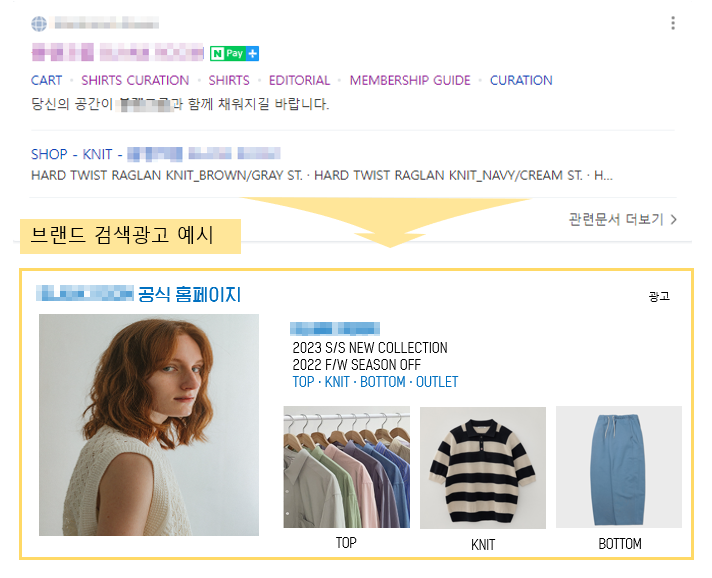Screen dimensions: 712x578
Task: Open the MEMBERSHIP GUIDE link
Action: [410, 80]
